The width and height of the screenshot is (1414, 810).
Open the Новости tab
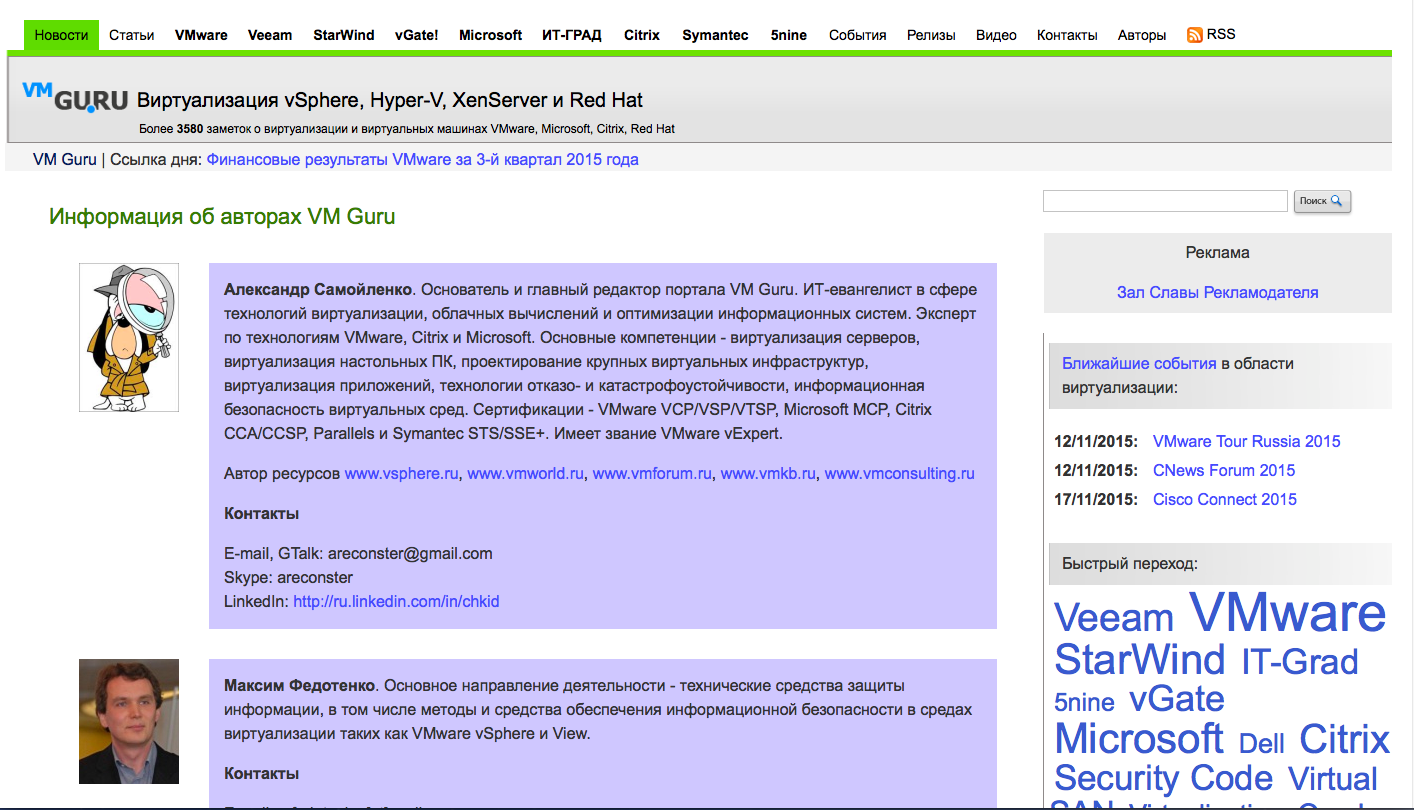(61, 35)
